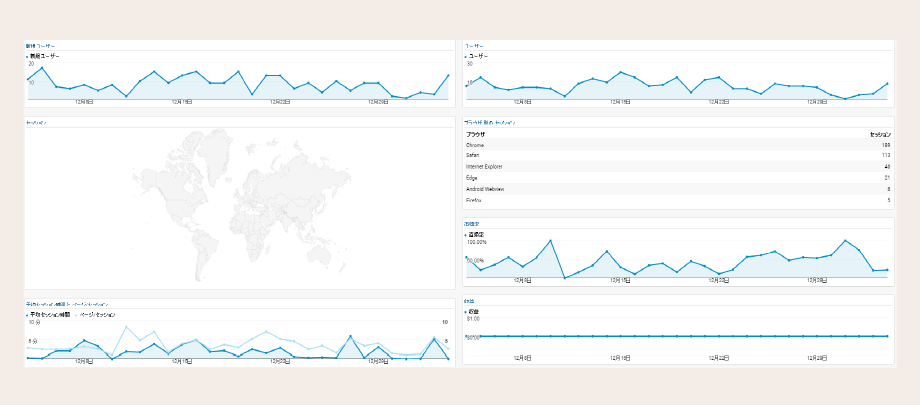The width and height of the screenshot is (920, 405).
Task: Open the ブラウザ別のセッション widget title
Action: click(490, 122)
